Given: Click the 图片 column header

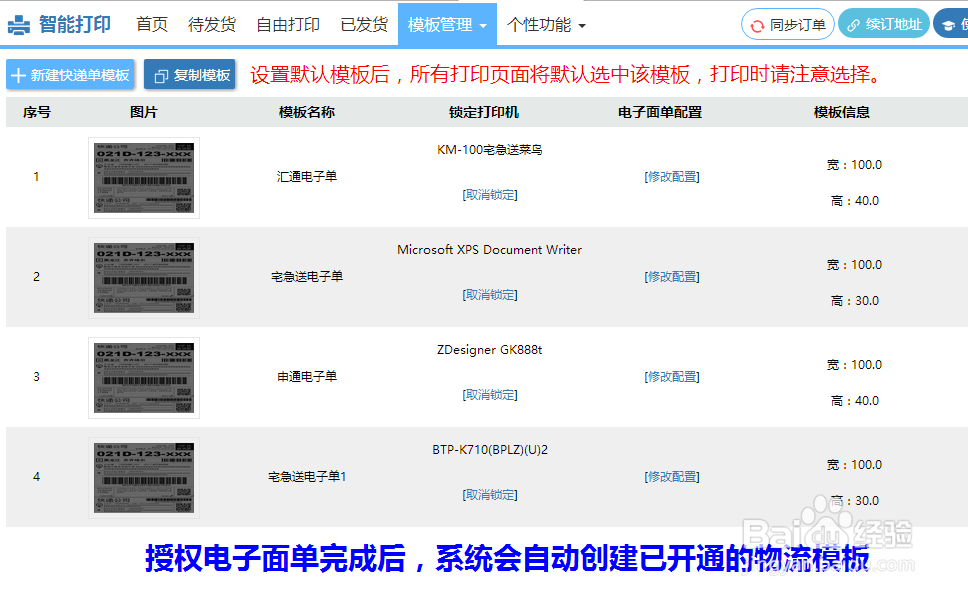Looking at the screenshot, I should [x=144, y=112].
